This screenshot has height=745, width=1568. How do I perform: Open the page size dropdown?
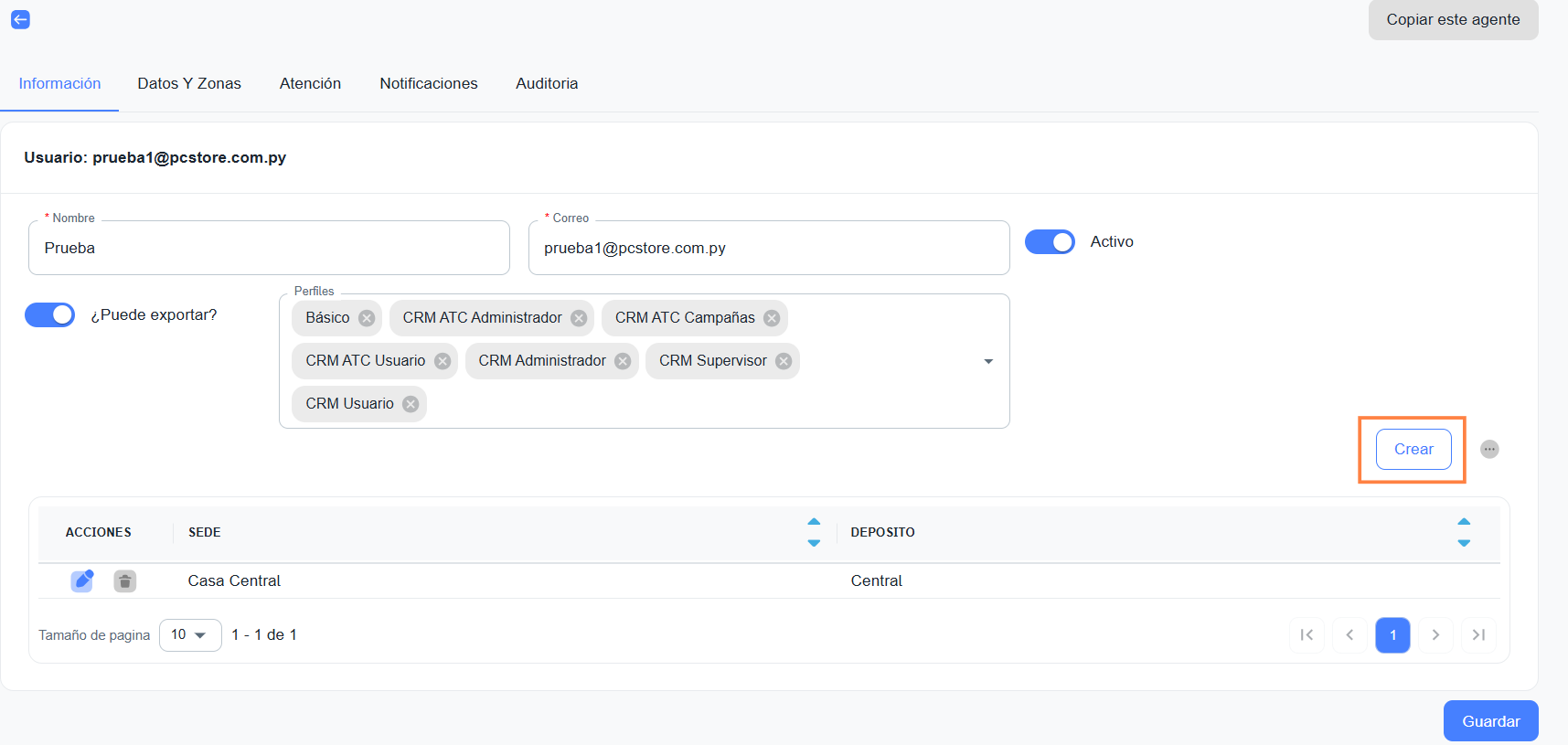(x=190, y=635)
